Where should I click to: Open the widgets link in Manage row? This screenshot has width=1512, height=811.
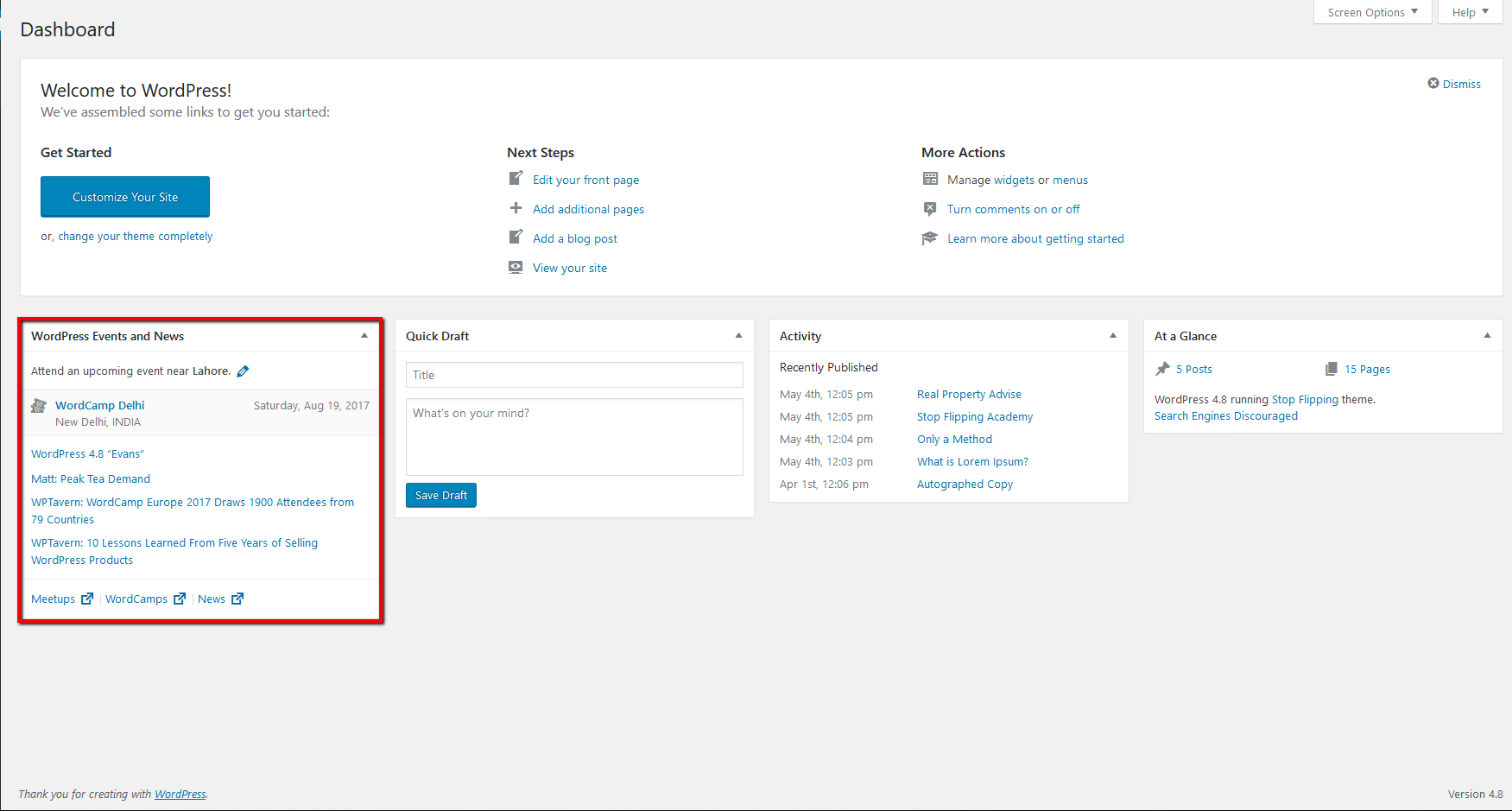(1014, 180)
